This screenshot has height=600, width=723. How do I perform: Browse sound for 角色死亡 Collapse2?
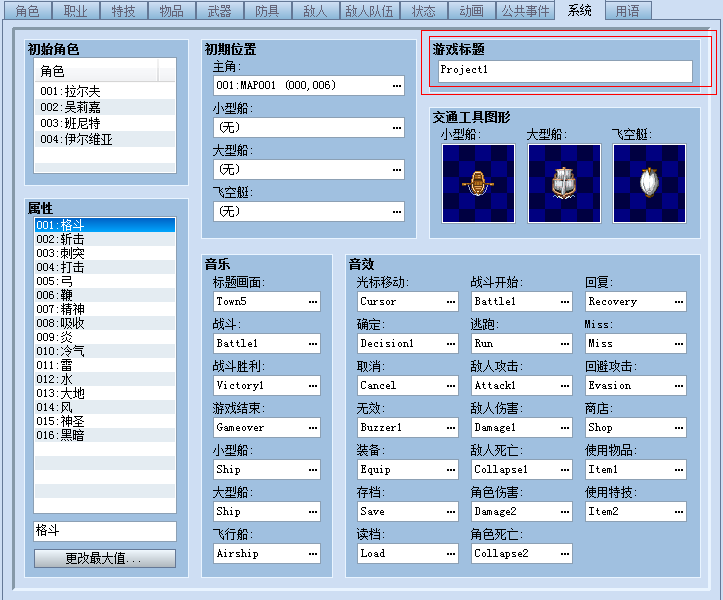point(564,553)
